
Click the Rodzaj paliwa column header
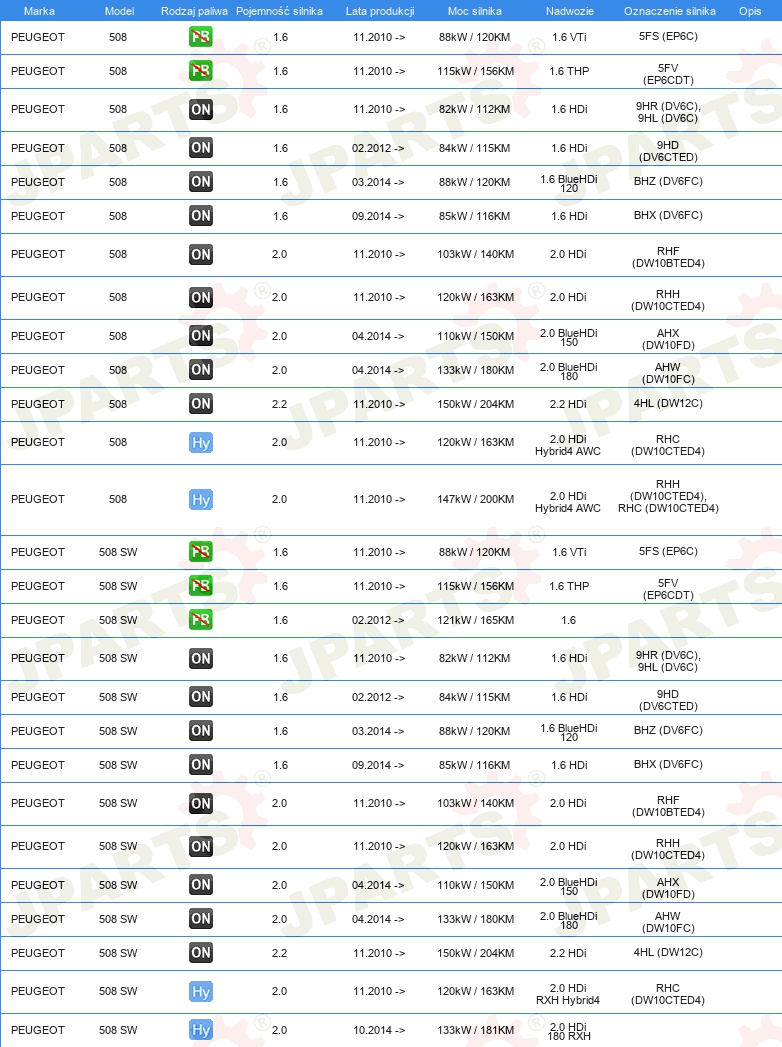pyautogui.click(x=194, y=11)
